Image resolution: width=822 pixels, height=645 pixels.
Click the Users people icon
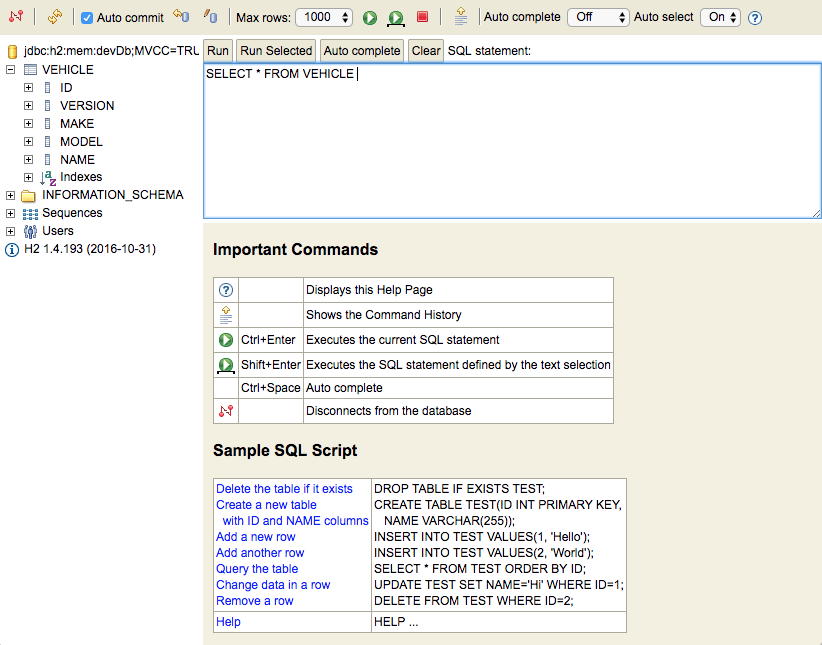pos(30,231)
